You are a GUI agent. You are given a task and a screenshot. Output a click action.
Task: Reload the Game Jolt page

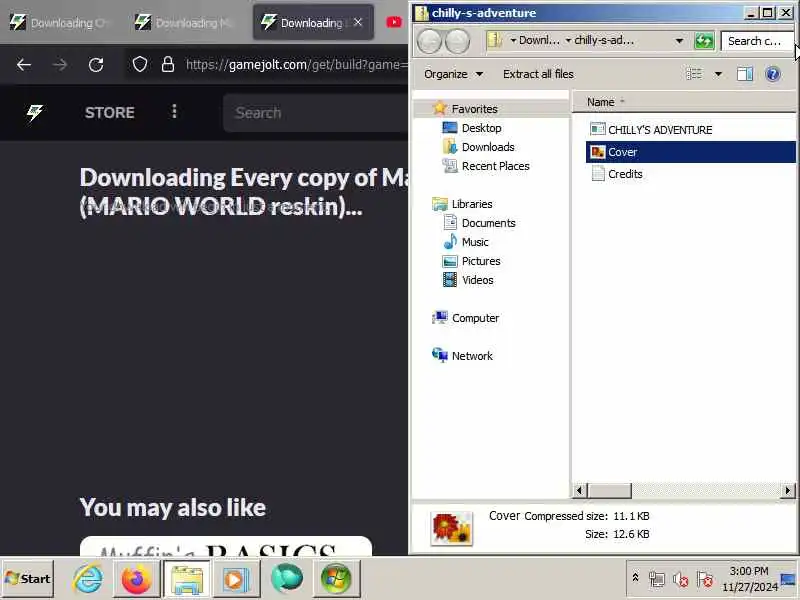(96, 65)
